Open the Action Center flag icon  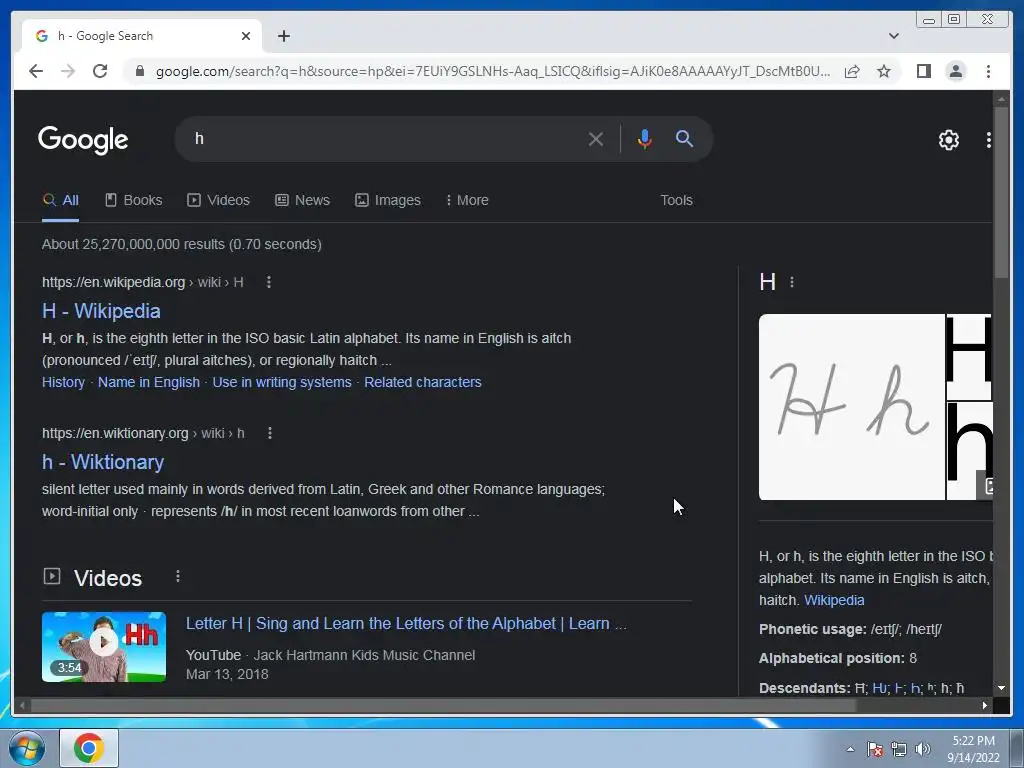(x=874, y=749)
